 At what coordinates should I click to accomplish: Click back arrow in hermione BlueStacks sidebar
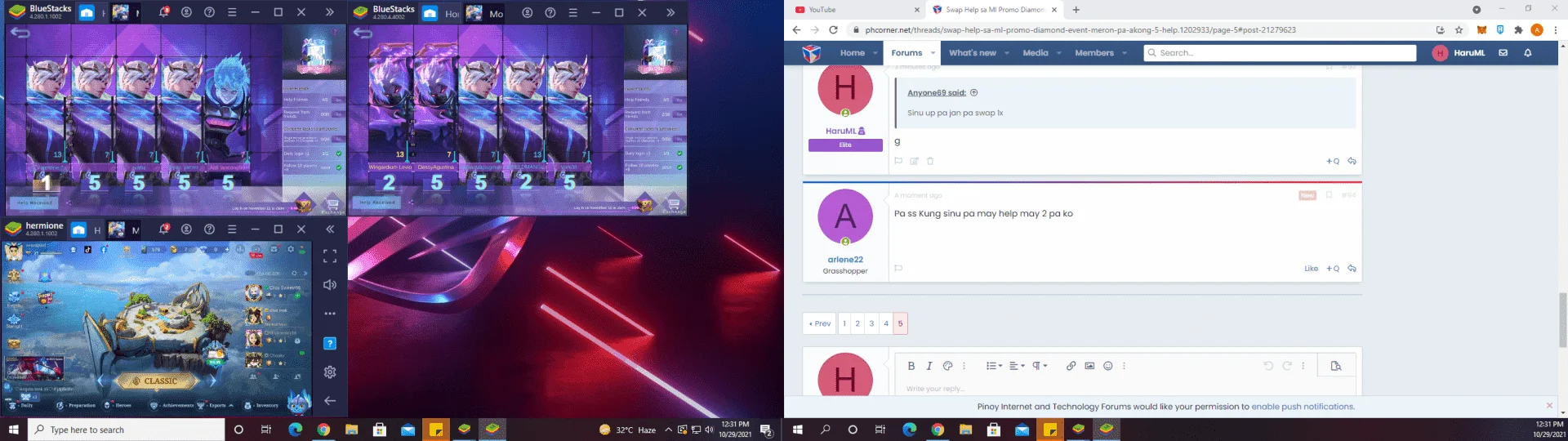[330, 401]
